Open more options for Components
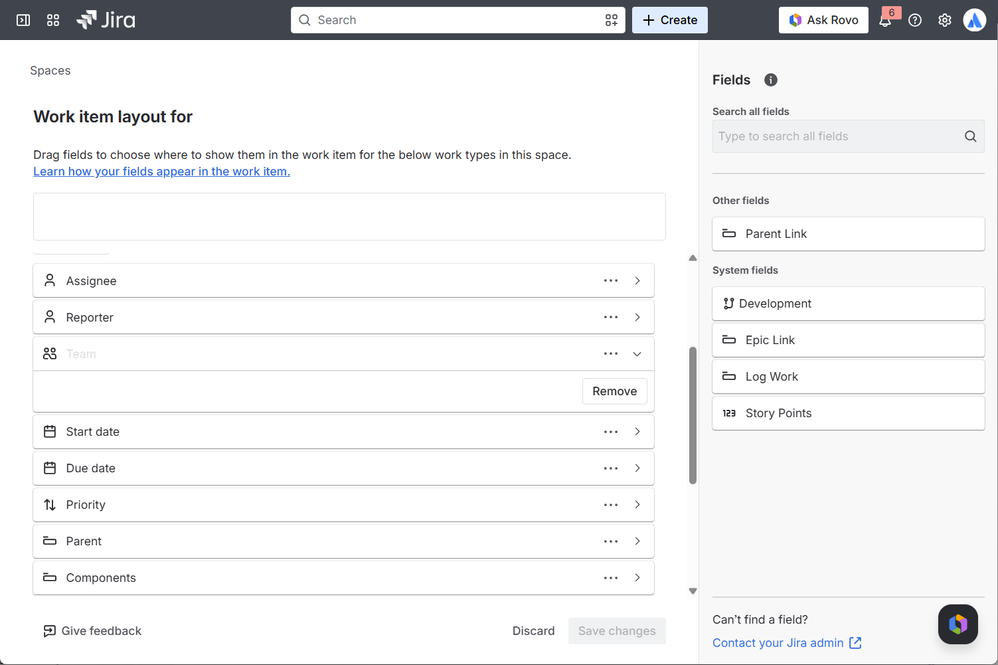Viewport: 998px width, 665px height. [611, 578]
